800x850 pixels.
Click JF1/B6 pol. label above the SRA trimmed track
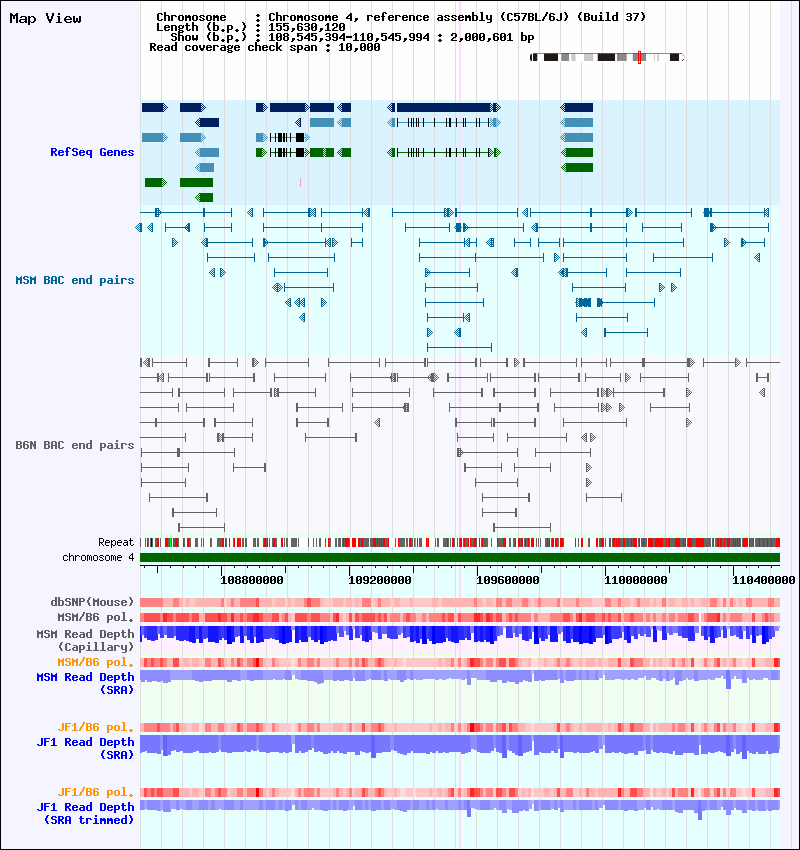tap(95, 792)
